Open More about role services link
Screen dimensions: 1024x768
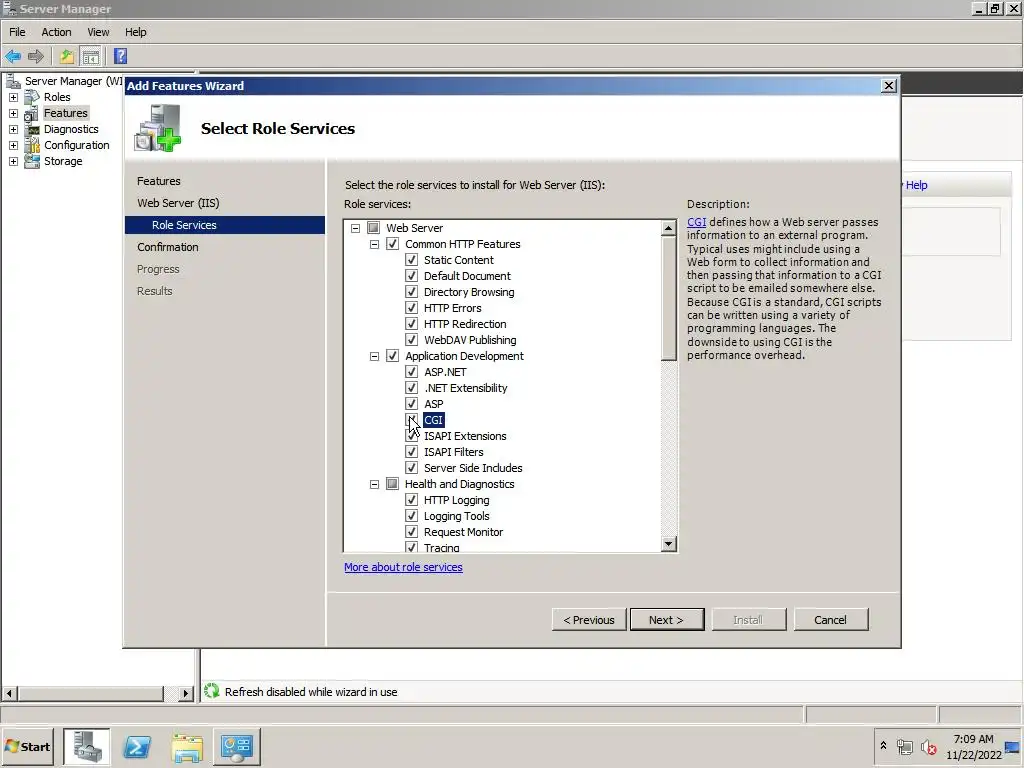[403, 567]
